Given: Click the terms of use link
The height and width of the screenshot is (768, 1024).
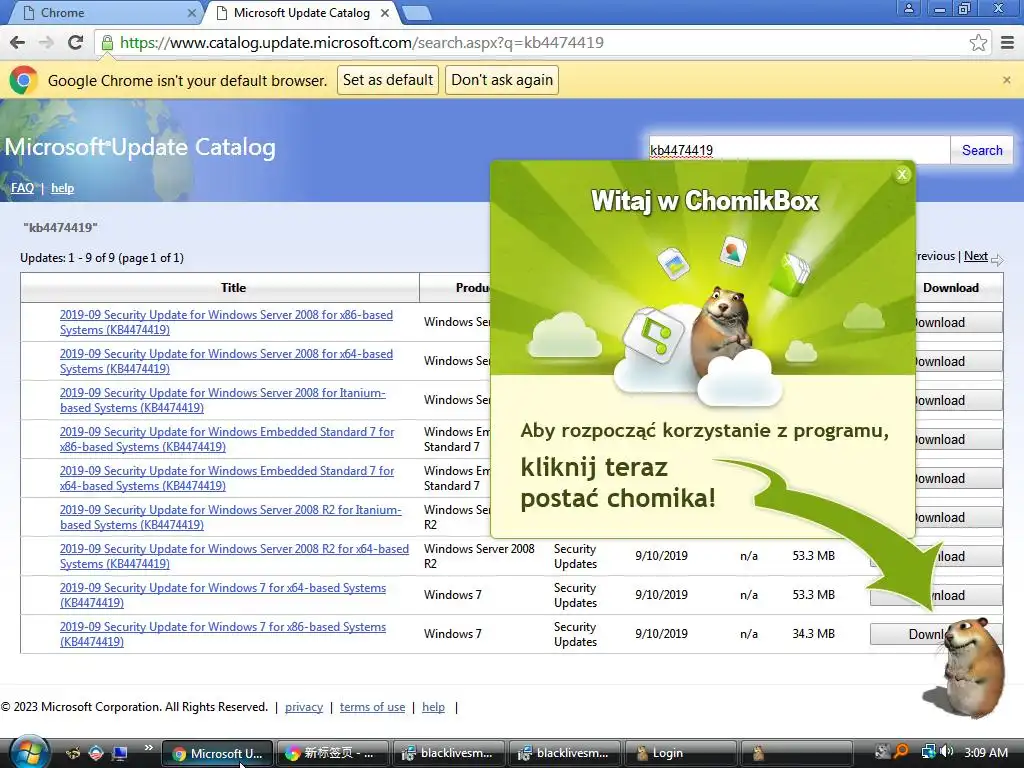Looking at the screenshot, I should pyautogui.click(x=372, y=707).
